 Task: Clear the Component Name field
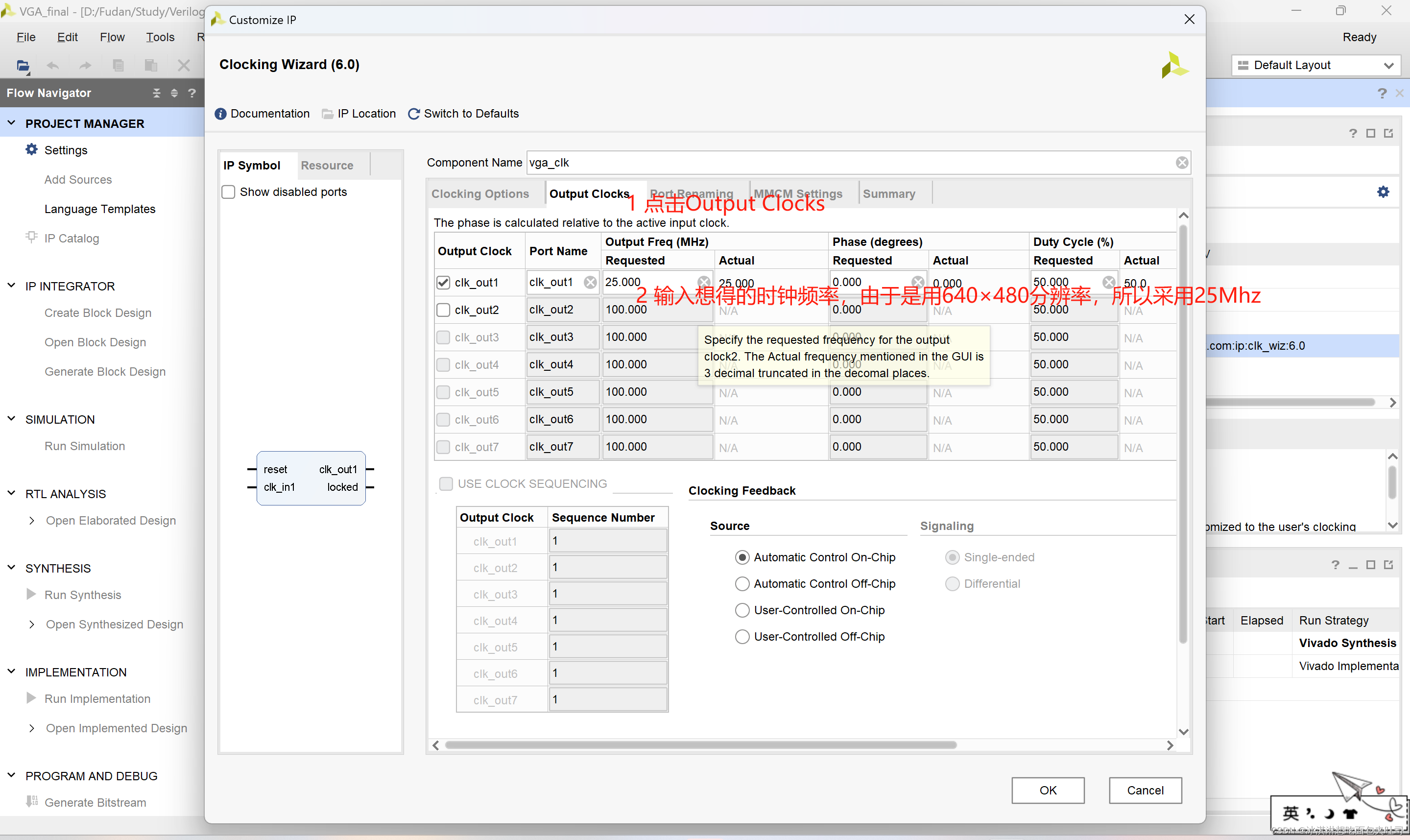tap(1182, 163)
